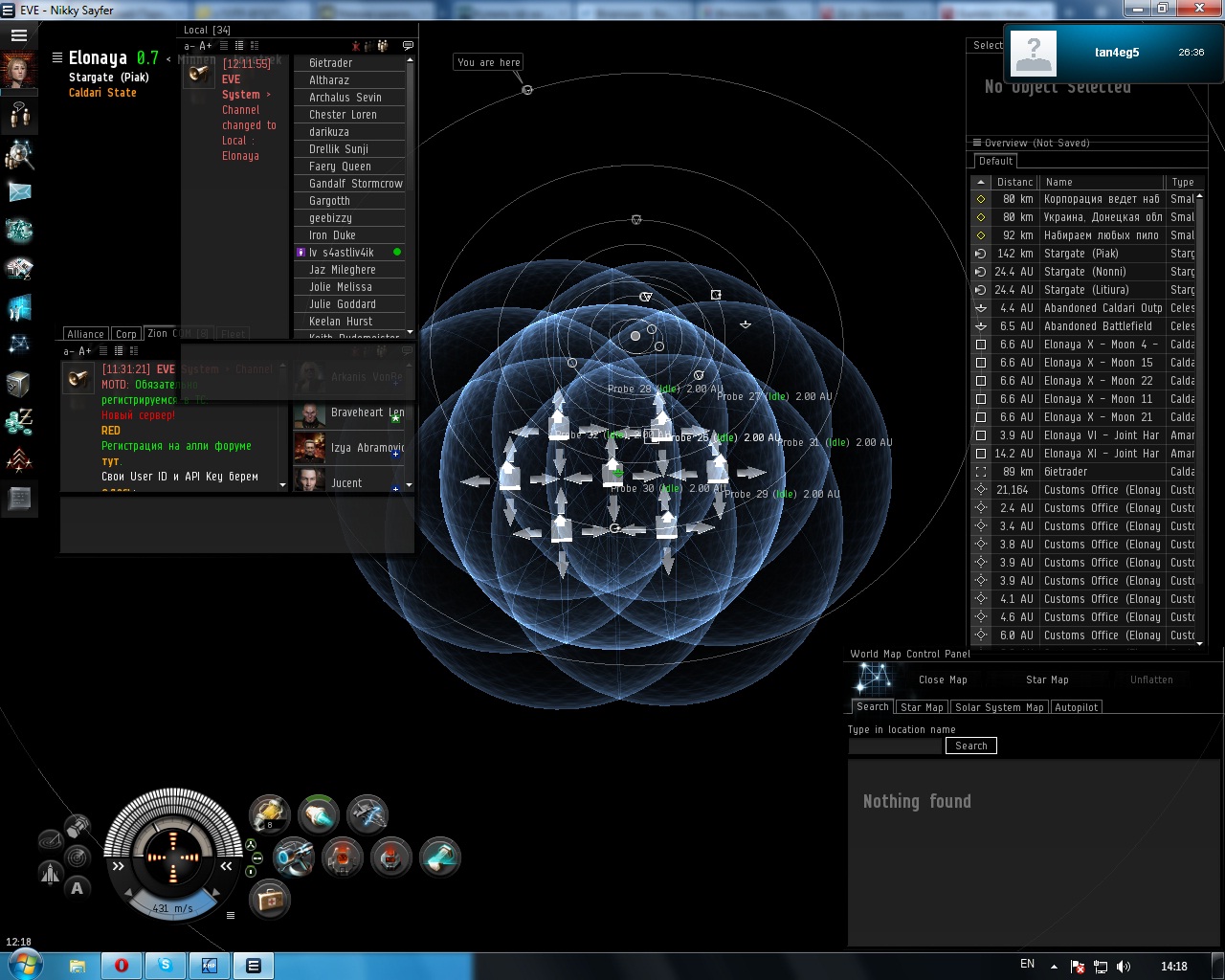
Task: Click the Unflatten button
Action: (x=1151, y=679)
